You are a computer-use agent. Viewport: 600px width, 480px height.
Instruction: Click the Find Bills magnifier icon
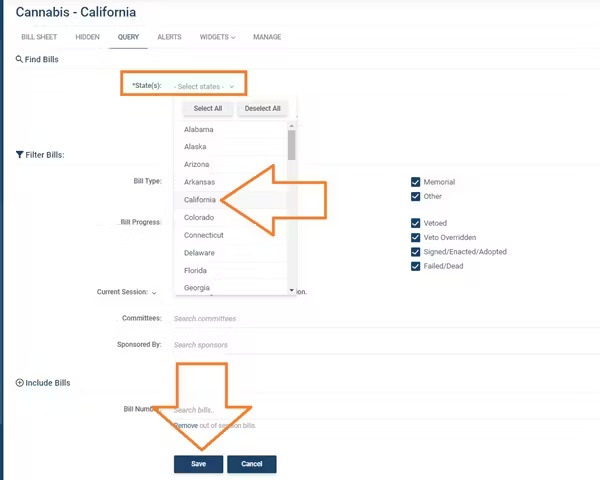[19, 60]
